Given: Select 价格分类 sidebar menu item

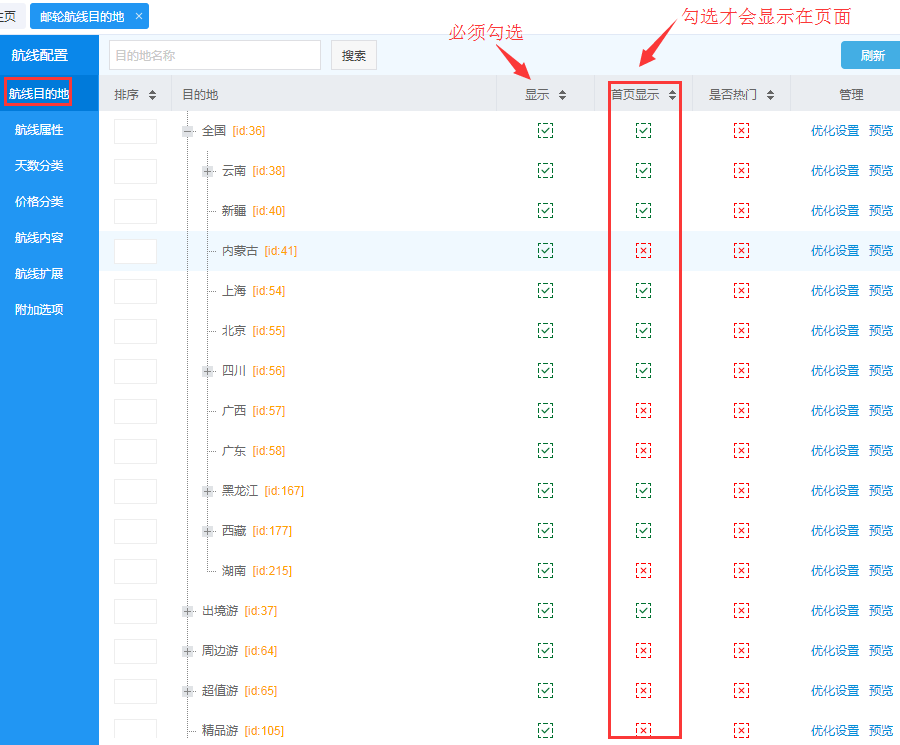Looking at the screenshot, I should pyautogui.click(x=39, y=202).
